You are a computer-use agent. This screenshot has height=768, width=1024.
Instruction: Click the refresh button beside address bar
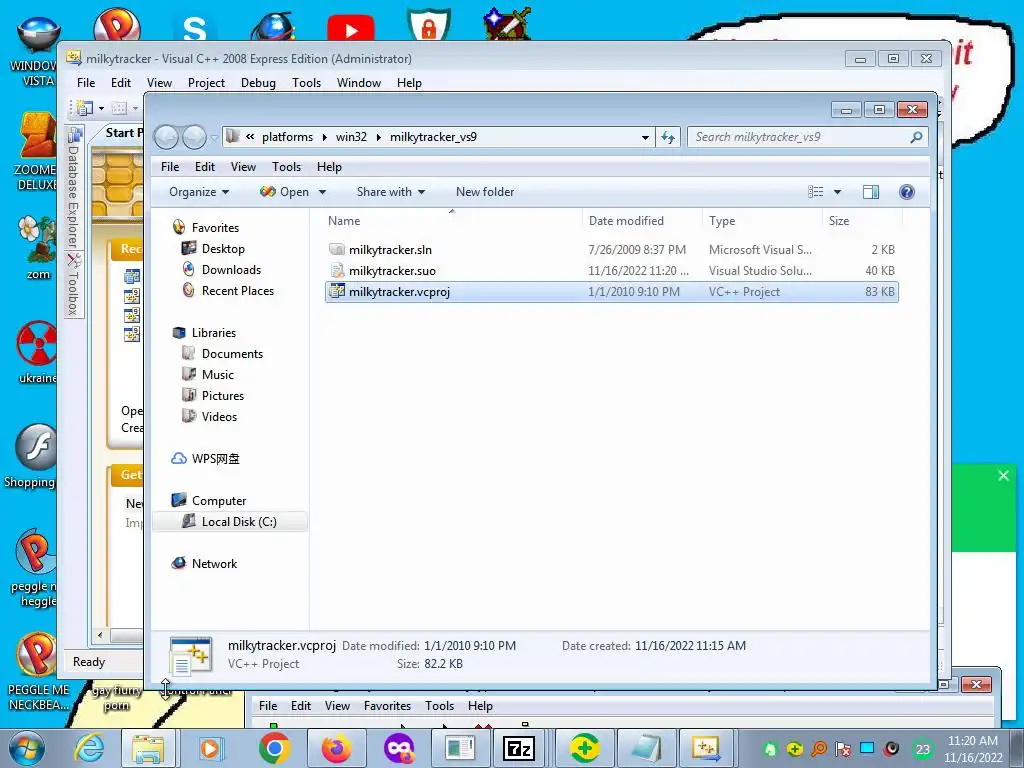667,137
